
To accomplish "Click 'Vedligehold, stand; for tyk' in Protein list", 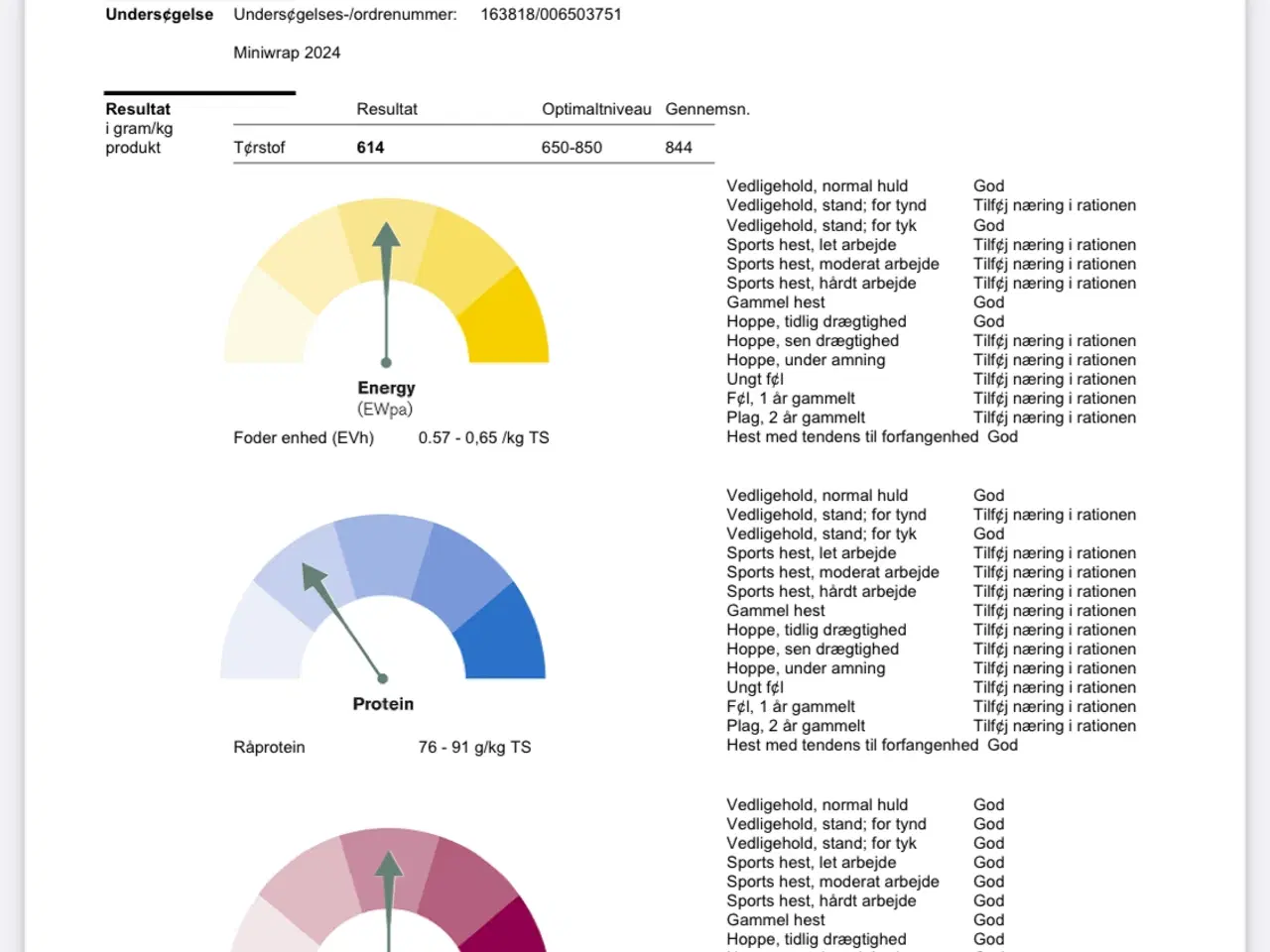I will click(x=822, y=534).
